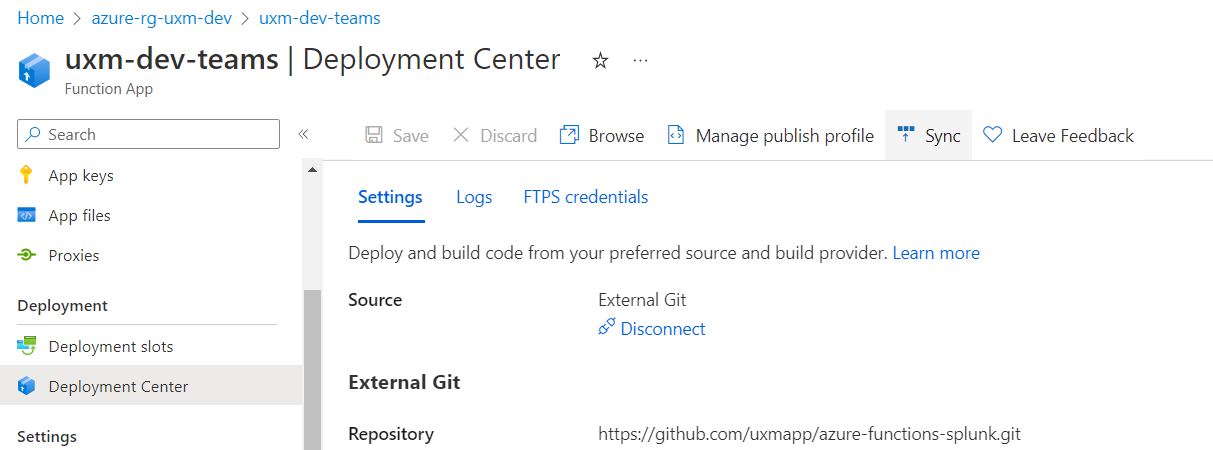Navigate to Deployment slots
The width and height of the screenshot is (1213, 450).
(110, 347)
